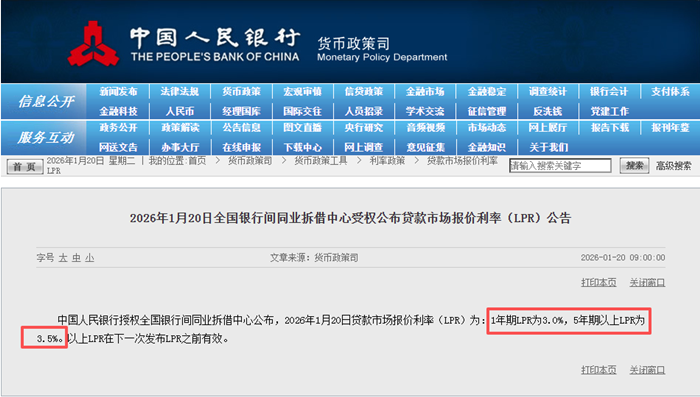Open the 公告信息 navigation item

coord(241,128)
